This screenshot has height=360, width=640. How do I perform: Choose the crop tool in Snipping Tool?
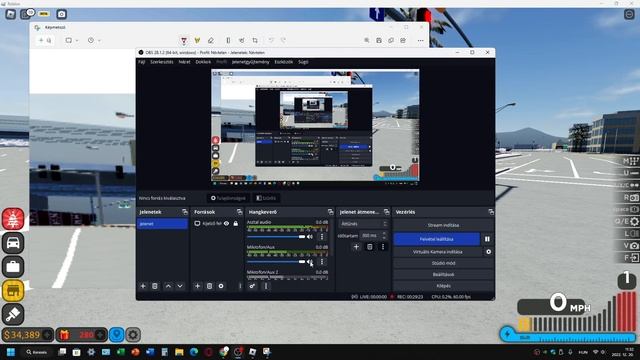255,40
